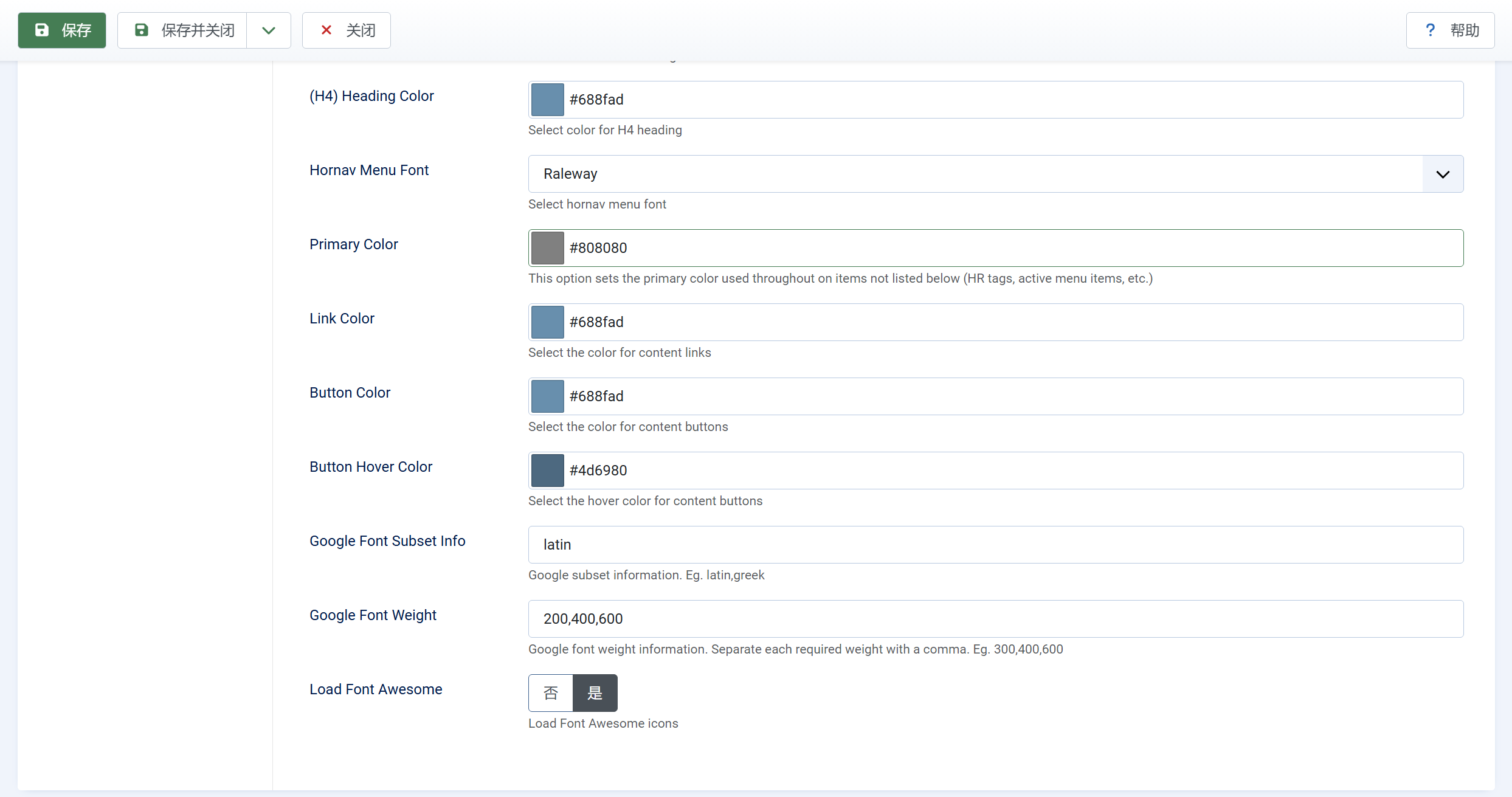
Task: Open the Primary Color gray swatch
Action: click(547, 248)
